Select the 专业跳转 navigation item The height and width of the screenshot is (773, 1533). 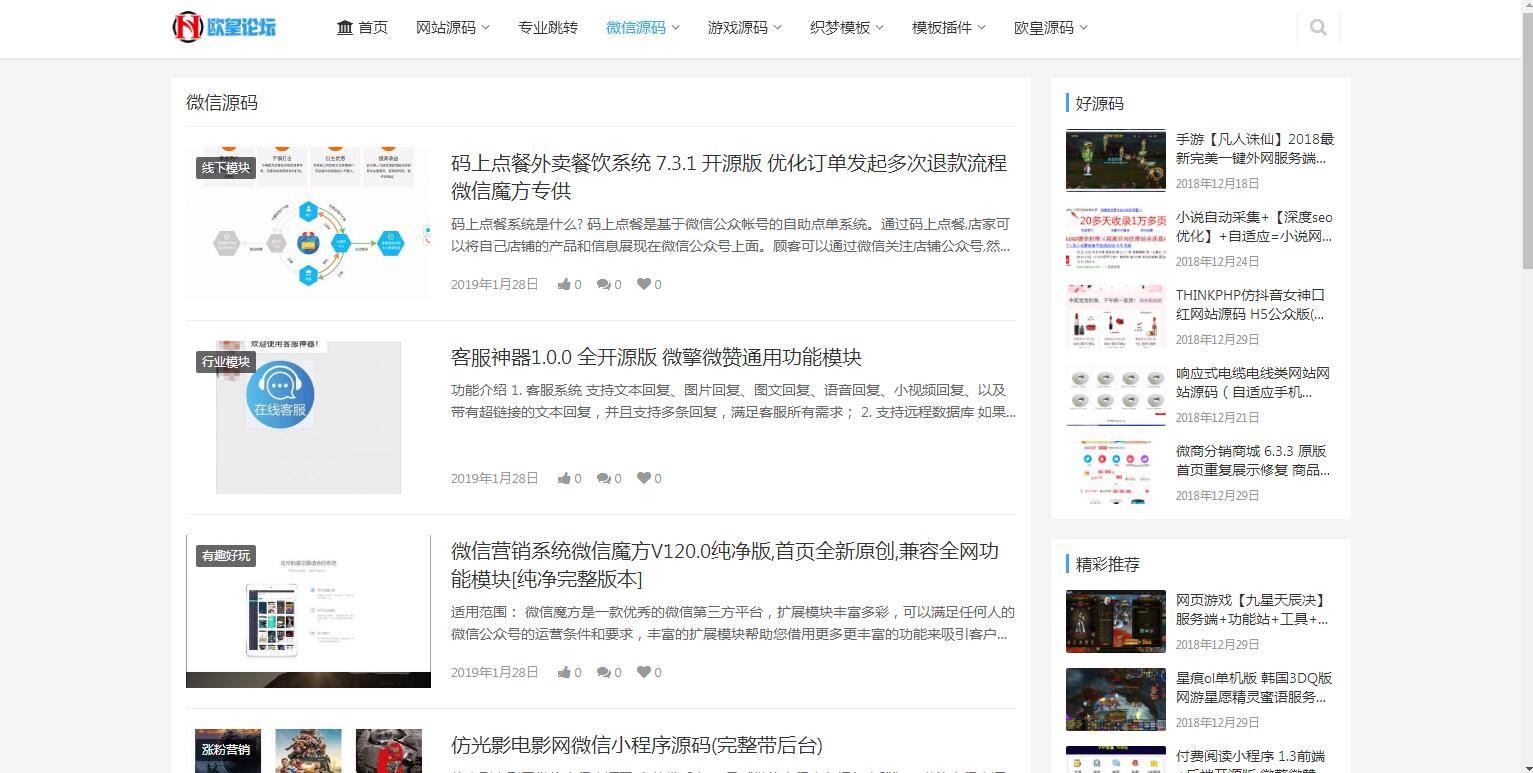click(x=548, y=27)
